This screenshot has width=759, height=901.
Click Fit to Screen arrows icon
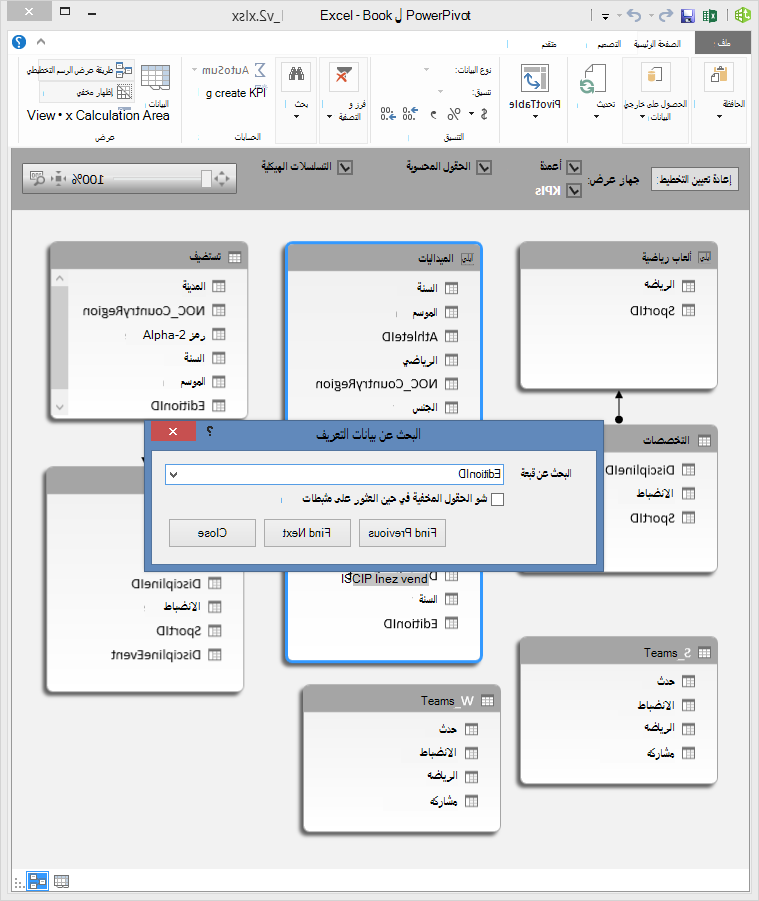pyautogui.click(x=222, y=179)
